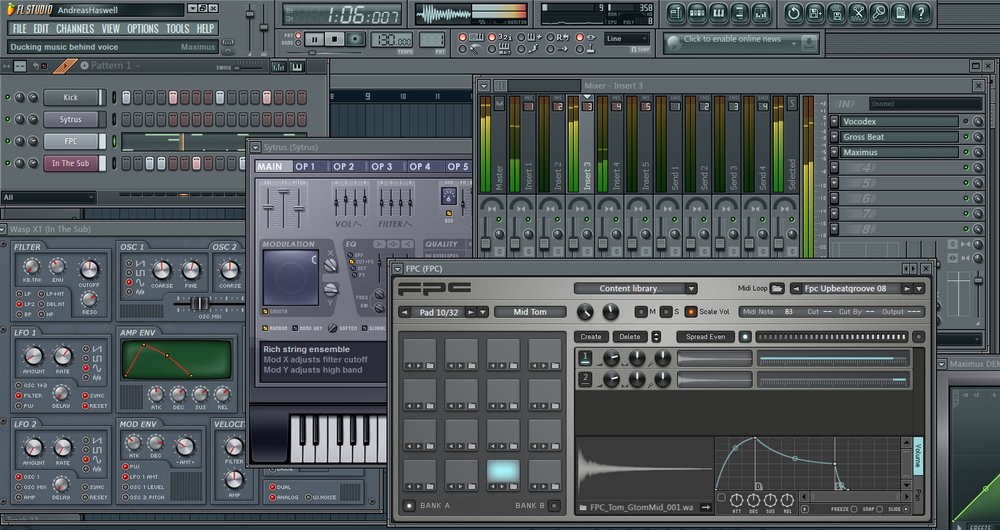Select the In The Sub channel button
Image resolution: width=1000 pixels, height=530 pixels.
click(x=71, y=163)
